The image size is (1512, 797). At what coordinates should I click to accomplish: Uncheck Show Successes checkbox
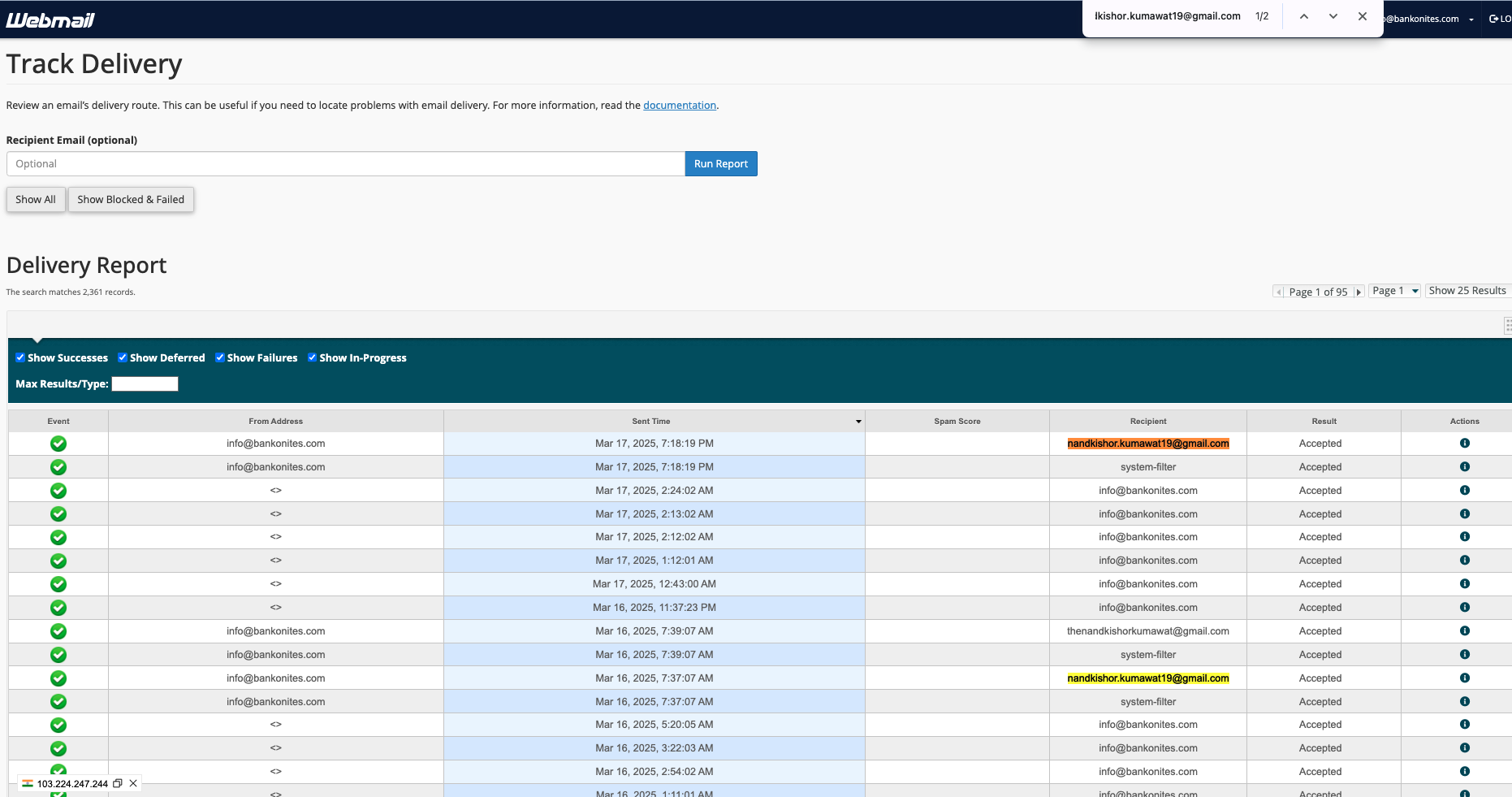click(20, 357)
